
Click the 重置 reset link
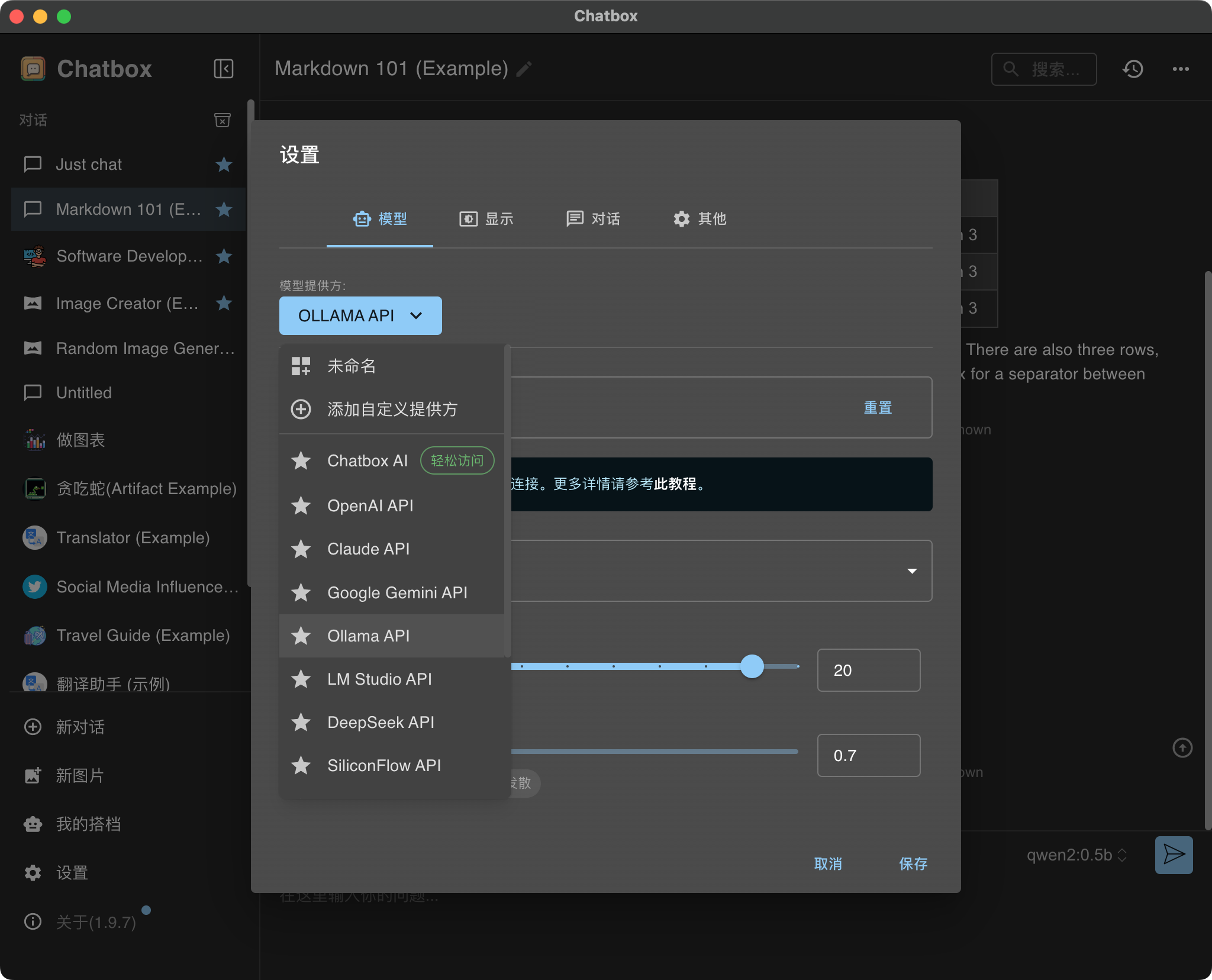click(878, 408)
